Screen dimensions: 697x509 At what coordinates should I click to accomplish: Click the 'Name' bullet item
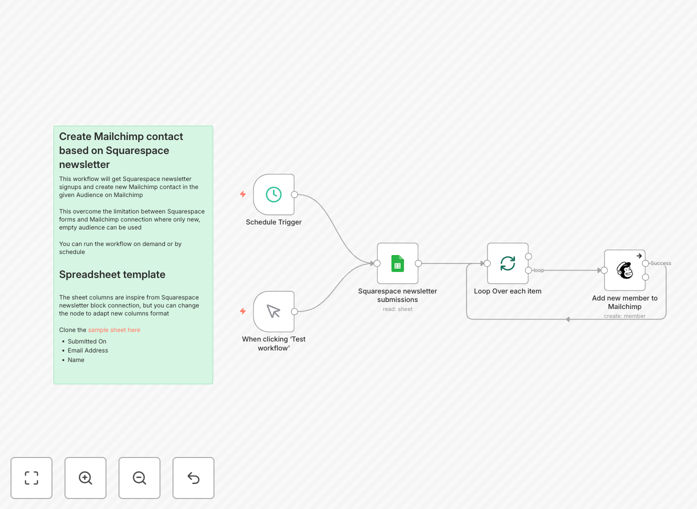click(x=76, y=360)
